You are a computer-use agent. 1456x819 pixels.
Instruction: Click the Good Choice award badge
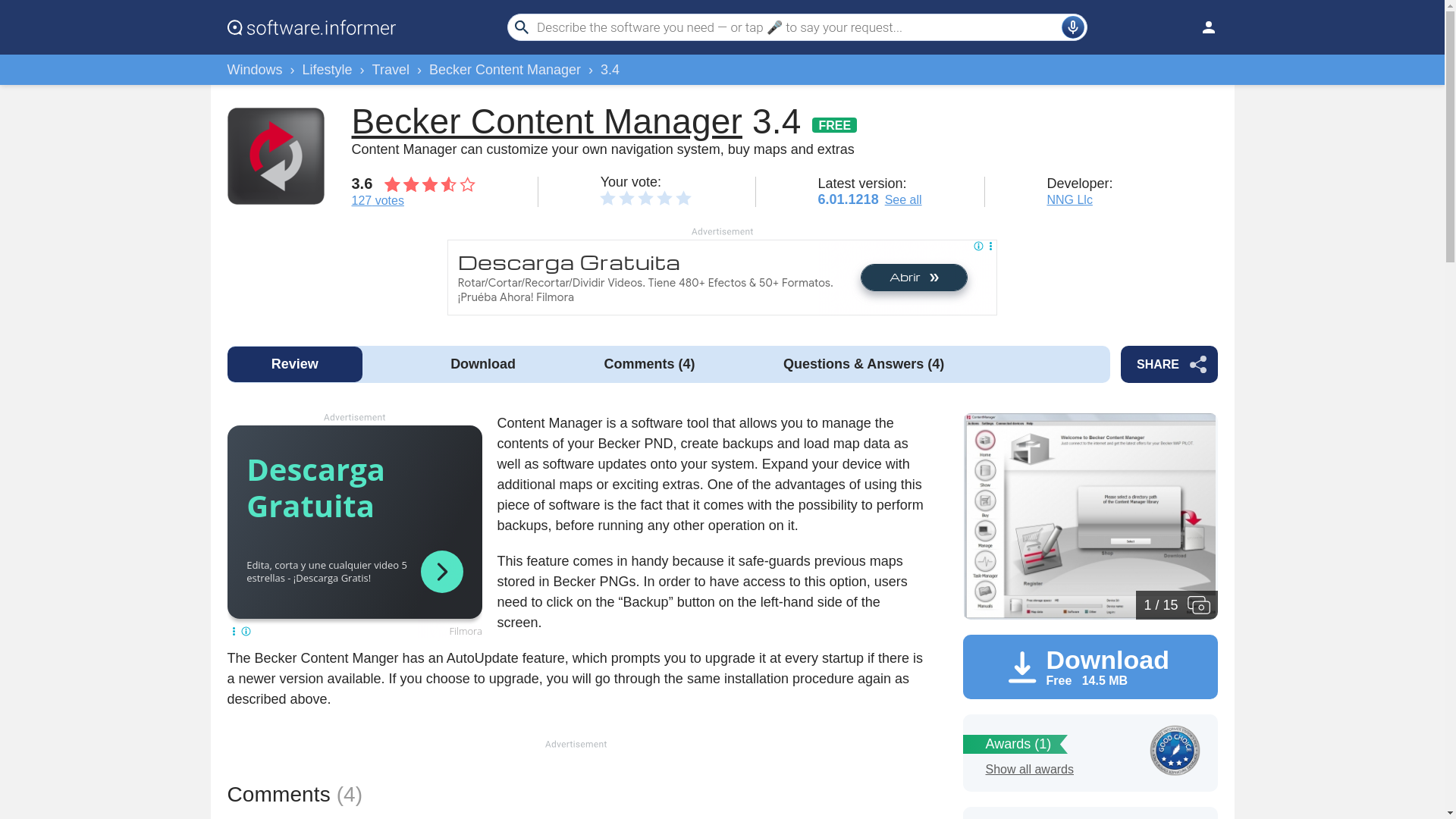(1174, 750)
